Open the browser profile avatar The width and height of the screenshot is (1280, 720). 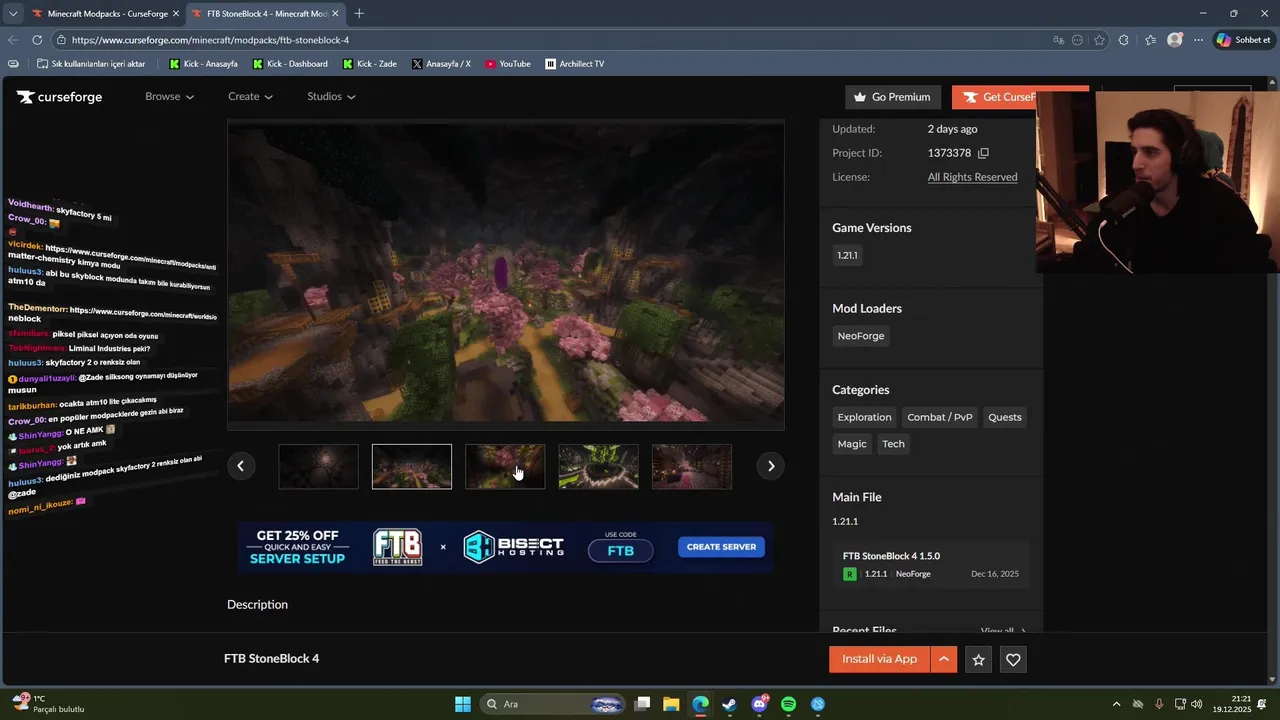[1175, 40]
